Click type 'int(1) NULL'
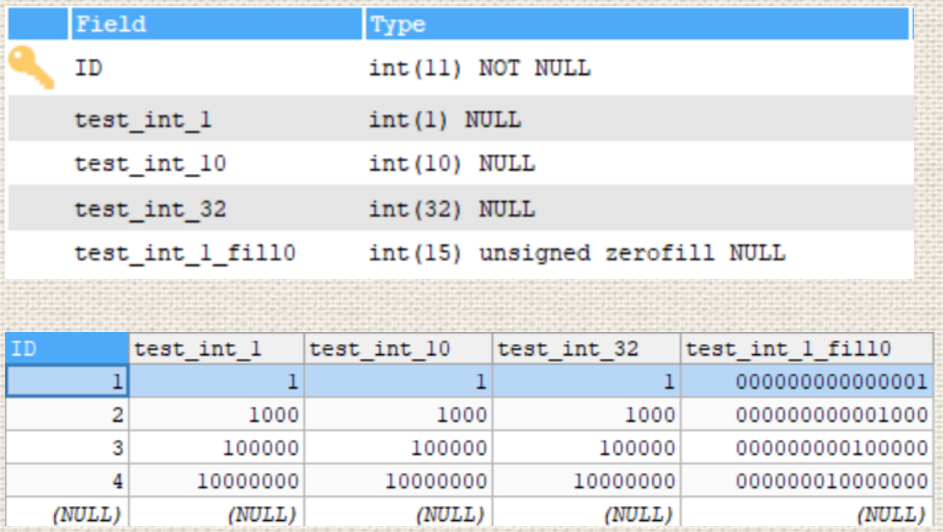Screen dimensions: 943x532 (444, 120)
